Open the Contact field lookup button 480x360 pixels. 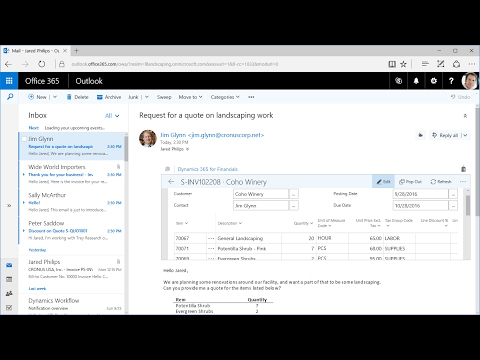point(294,206)
